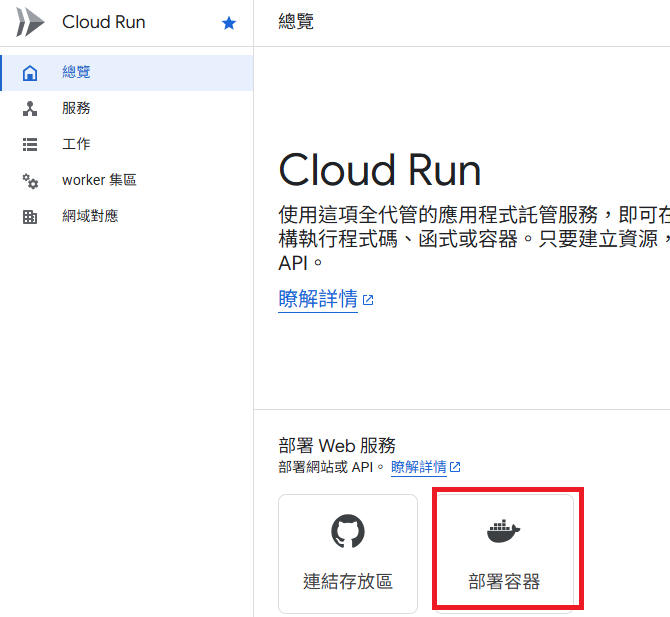Open 服務 from the sidebar
Screen dimensions: 670x617
pos(76,108)
